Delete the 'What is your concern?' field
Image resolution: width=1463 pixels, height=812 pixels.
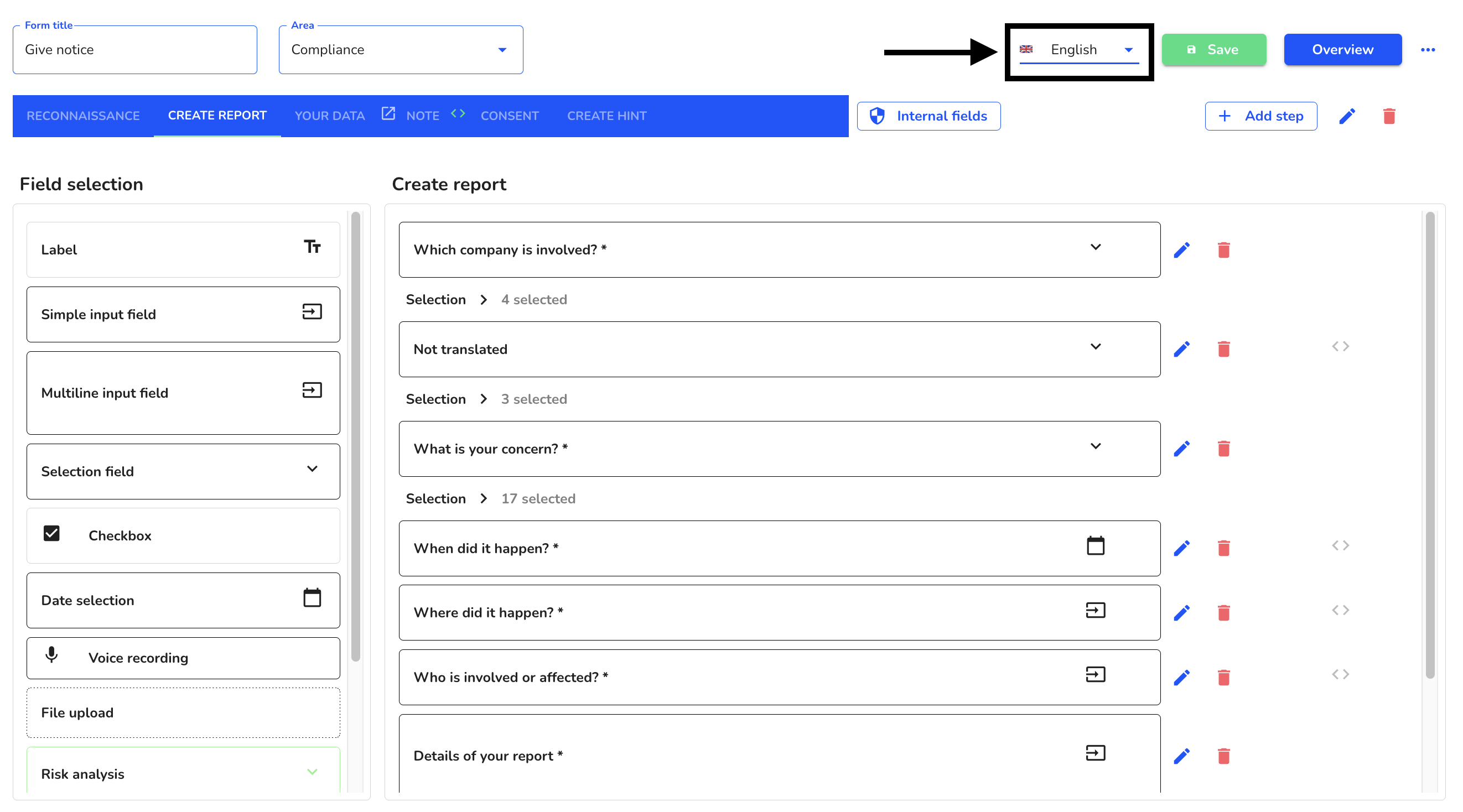coord(1223,449)
